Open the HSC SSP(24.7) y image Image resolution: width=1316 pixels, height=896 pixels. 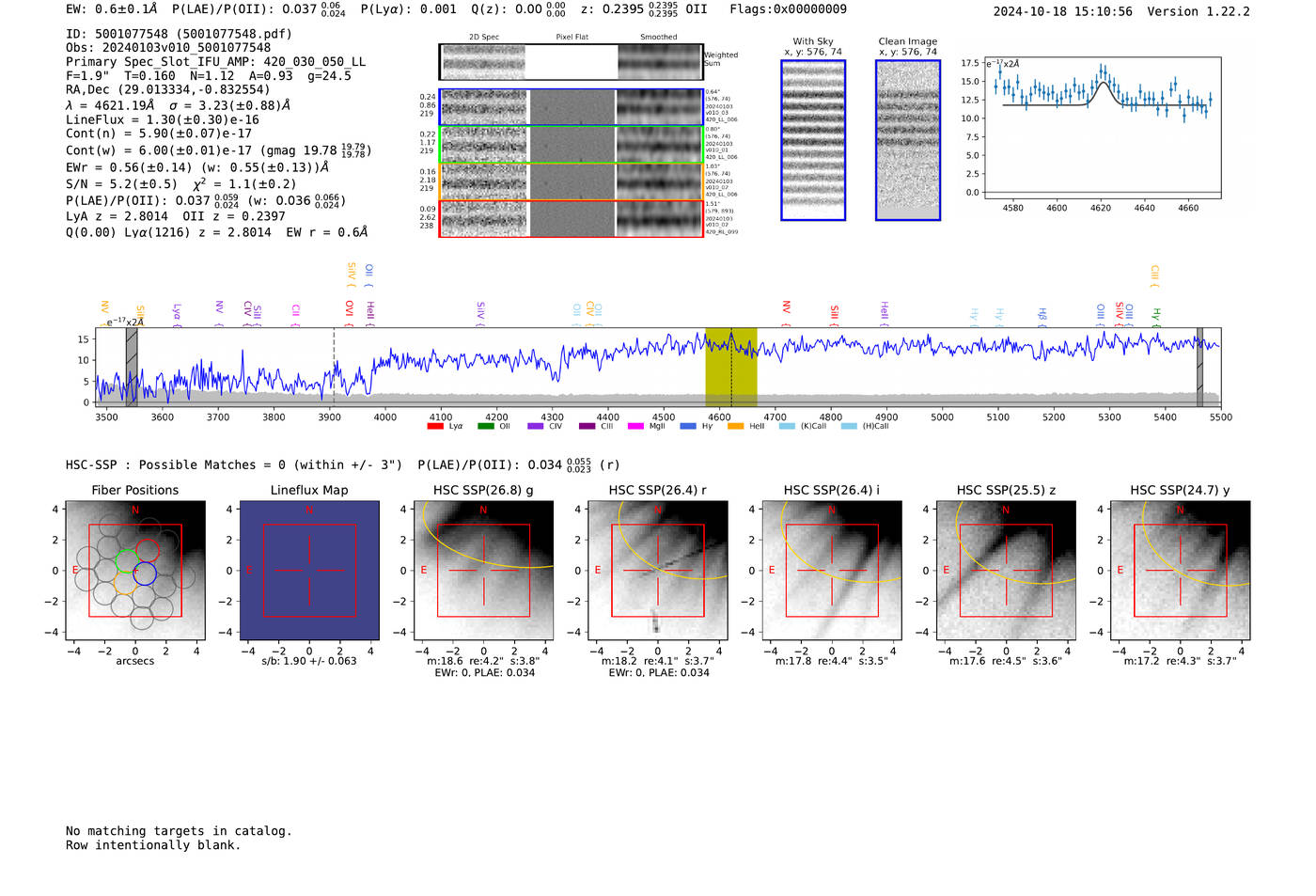pyautogui.click(x=1181, y=571)
